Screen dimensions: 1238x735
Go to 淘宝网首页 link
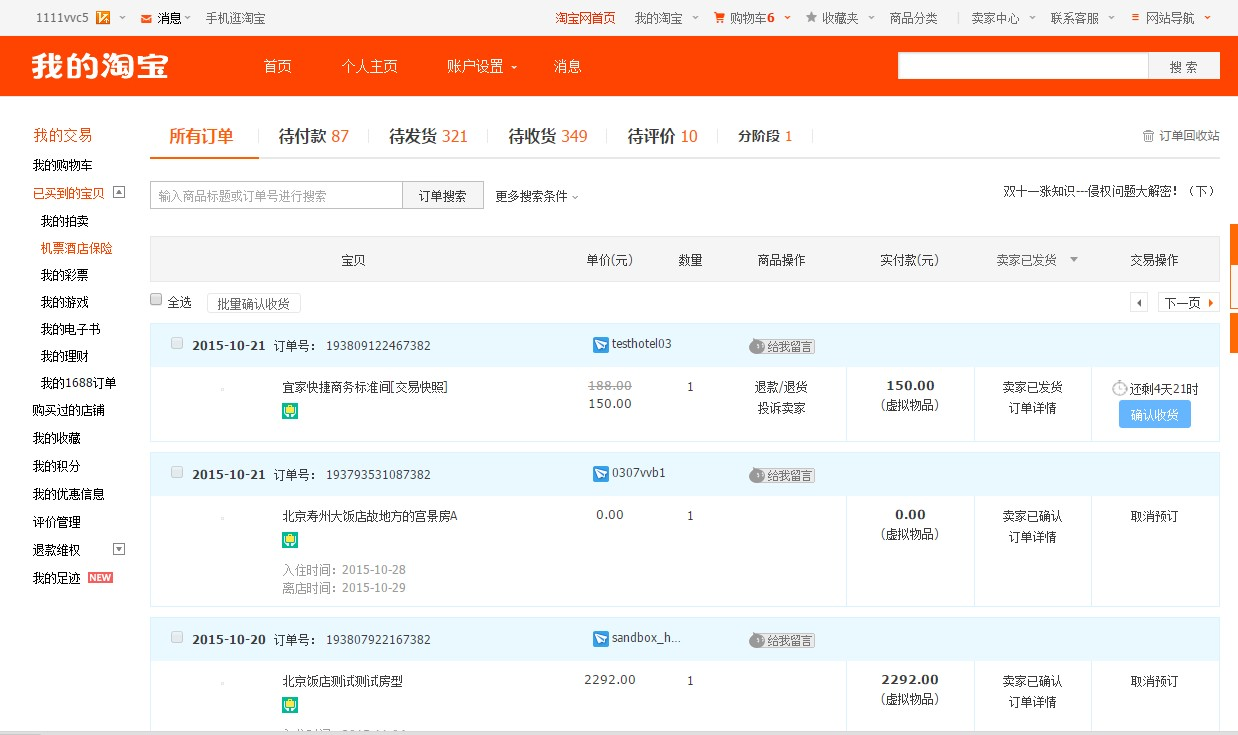(x=585, y=18)
